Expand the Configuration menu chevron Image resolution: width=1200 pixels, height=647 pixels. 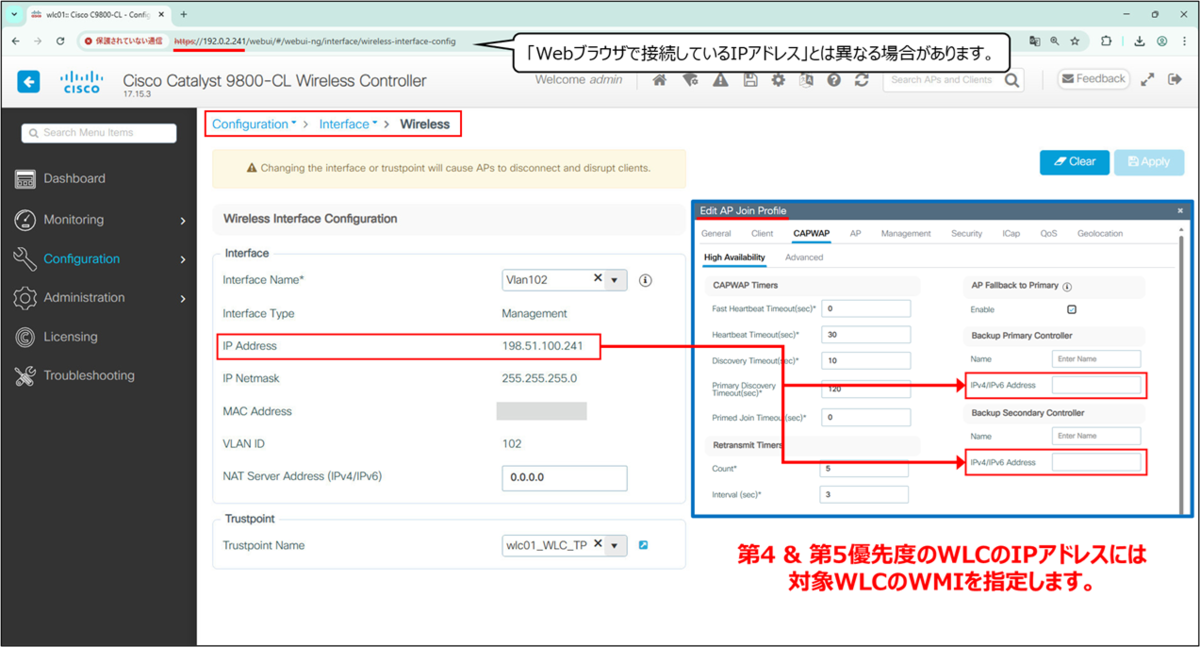(182, 259)
